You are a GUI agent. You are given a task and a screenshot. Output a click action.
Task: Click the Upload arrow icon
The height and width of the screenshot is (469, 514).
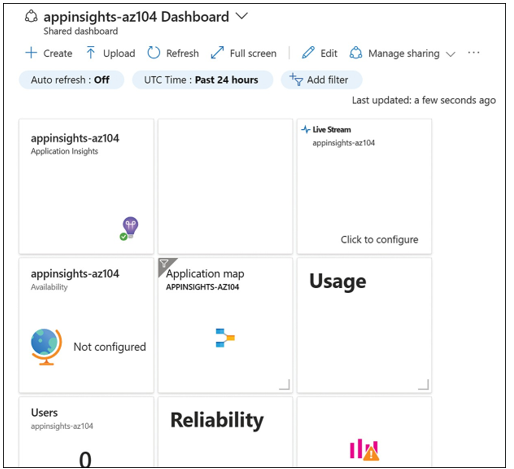(90, 53)
